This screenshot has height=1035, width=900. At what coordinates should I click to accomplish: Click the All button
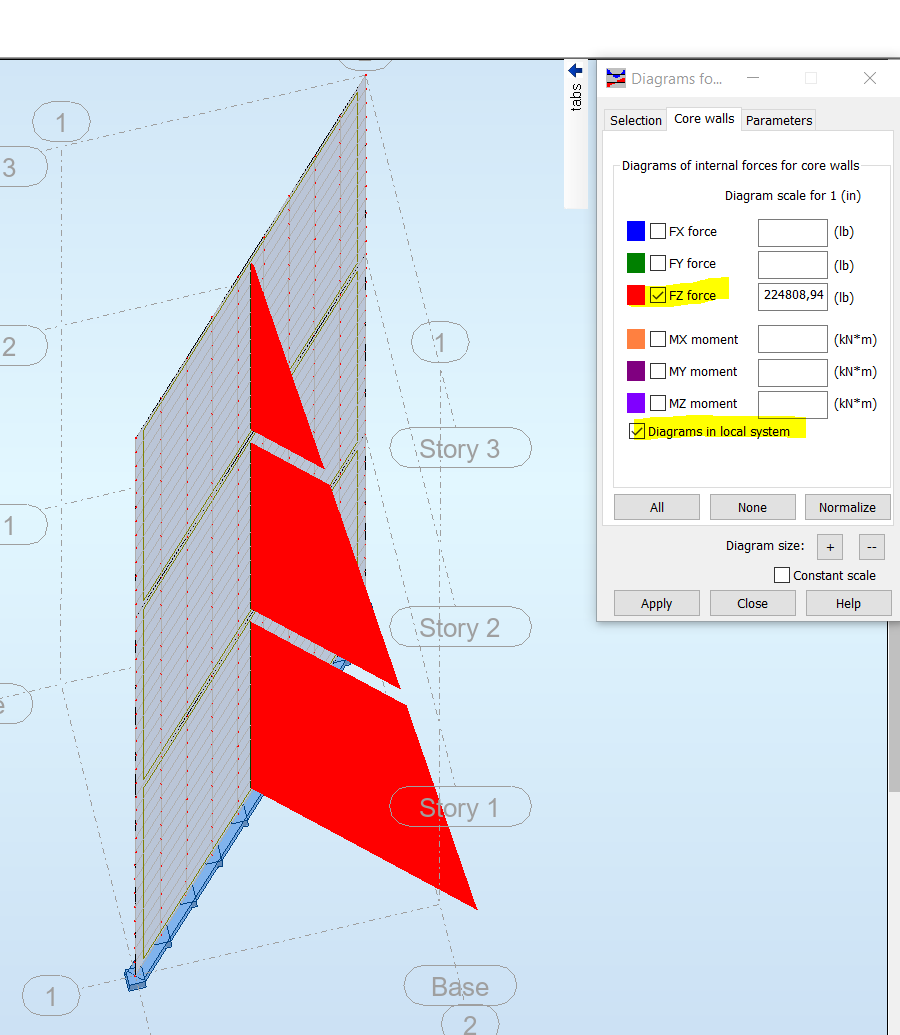pos(656,507)
